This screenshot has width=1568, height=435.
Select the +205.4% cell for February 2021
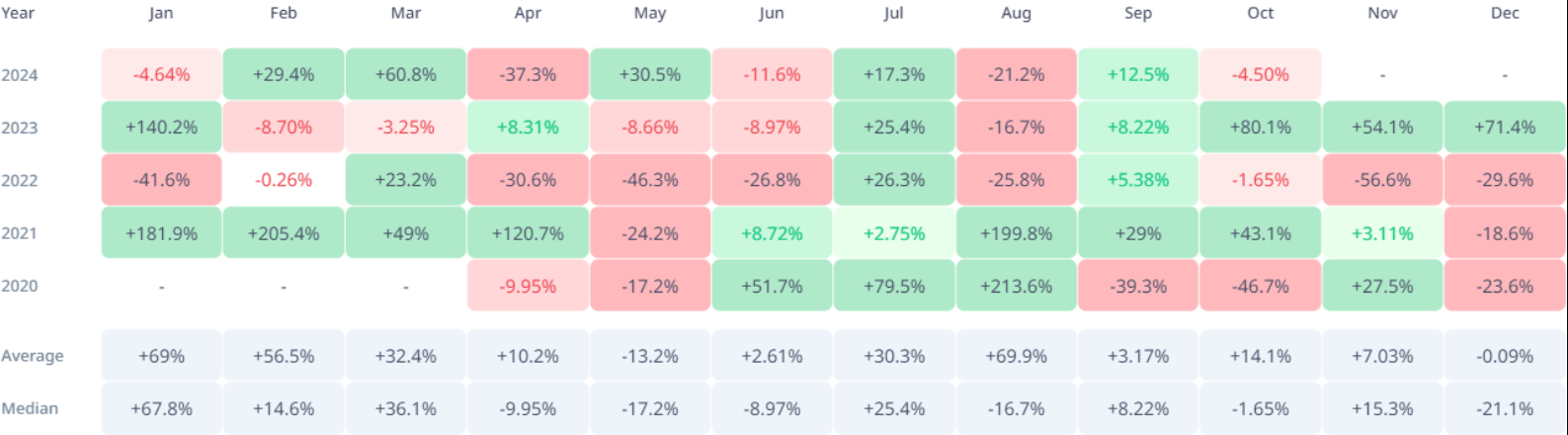(284, 233)
